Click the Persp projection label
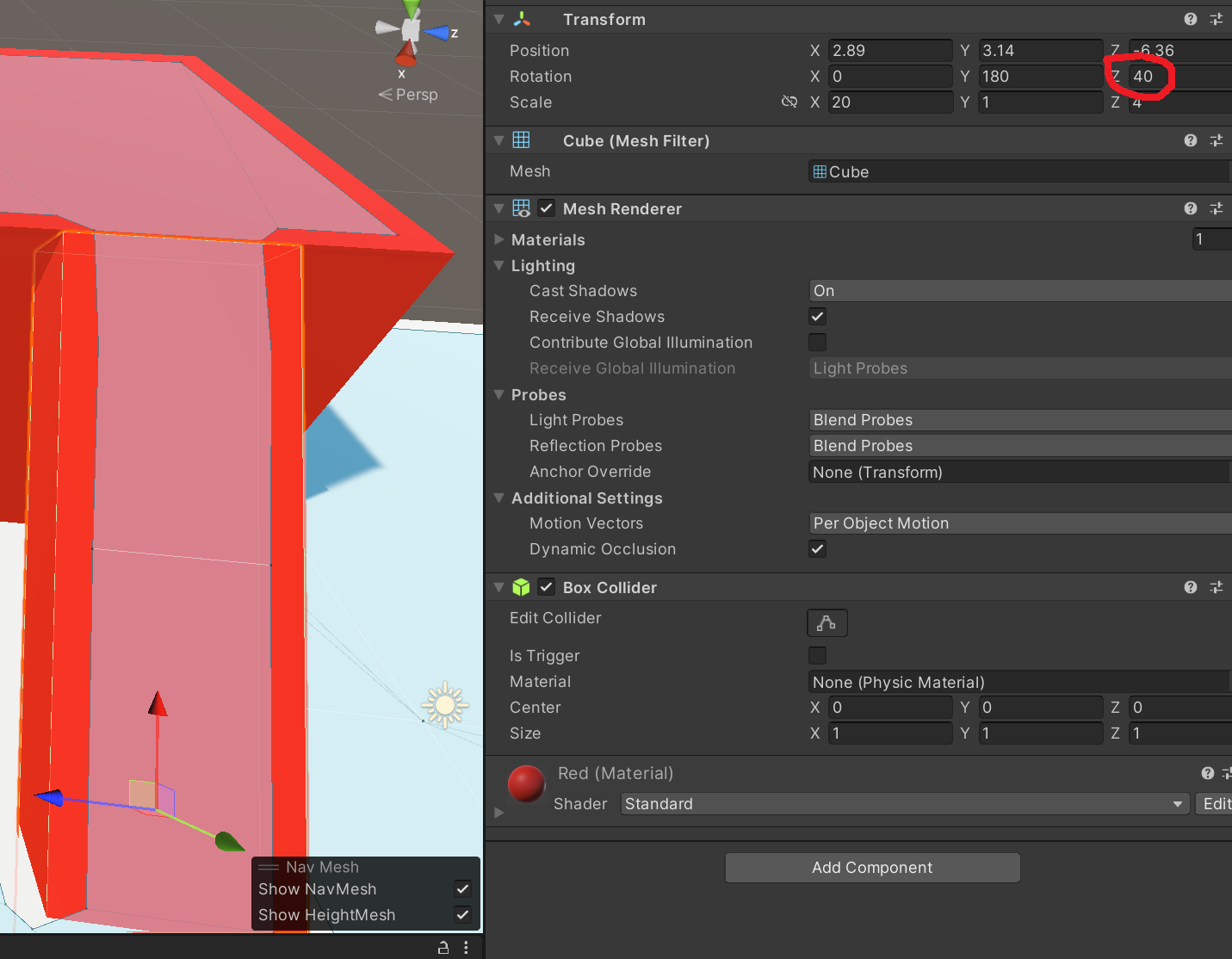This screenshot has height=959, width=1232. point(417,95)
